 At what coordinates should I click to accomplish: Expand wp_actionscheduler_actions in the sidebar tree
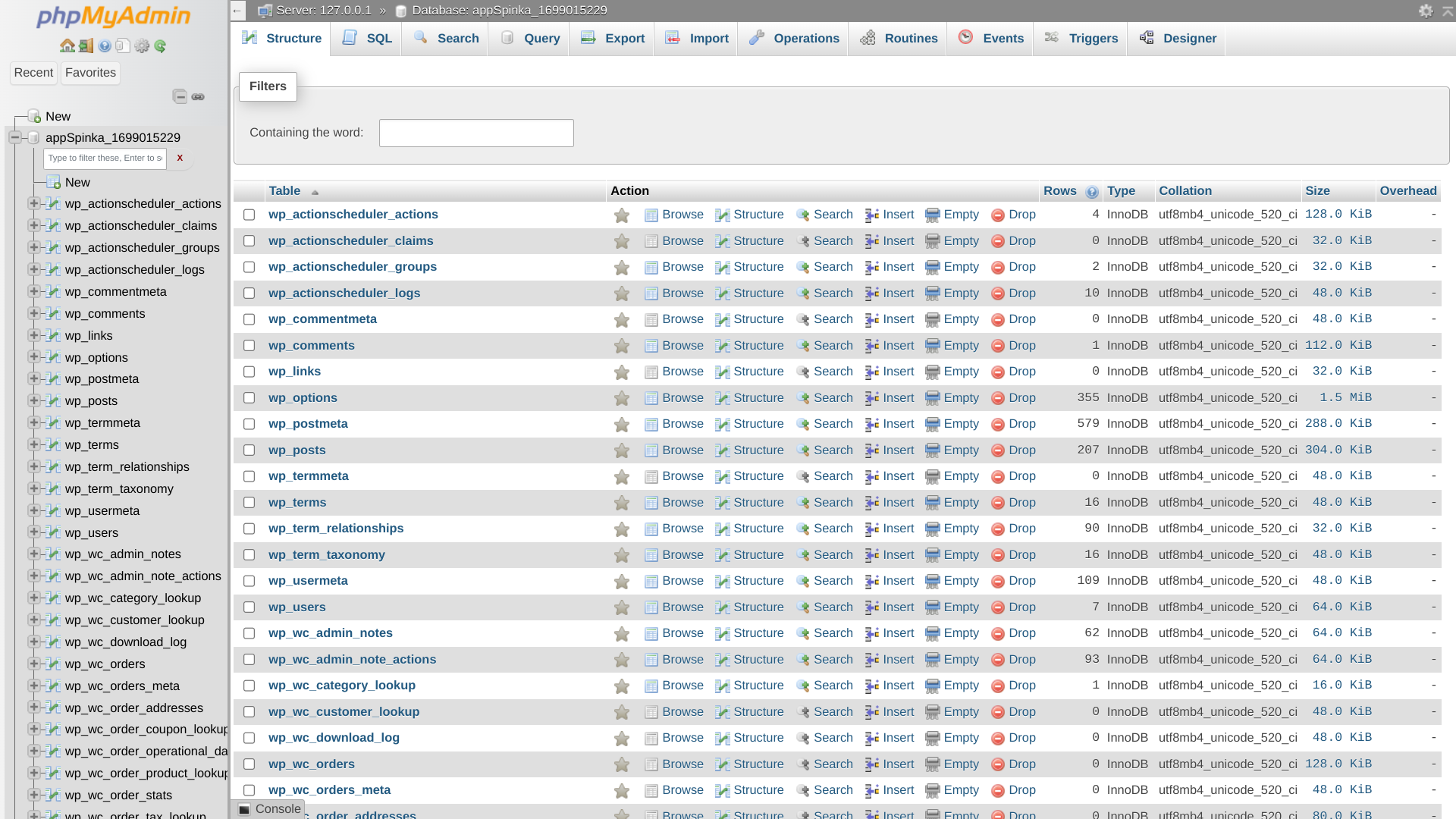(x=33, y=203)
